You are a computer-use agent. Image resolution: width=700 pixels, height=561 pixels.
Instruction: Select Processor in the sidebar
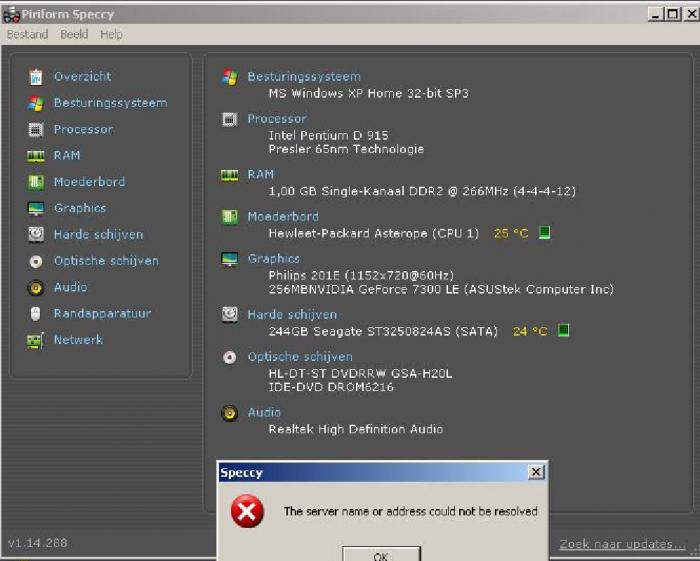coord(83,129)
